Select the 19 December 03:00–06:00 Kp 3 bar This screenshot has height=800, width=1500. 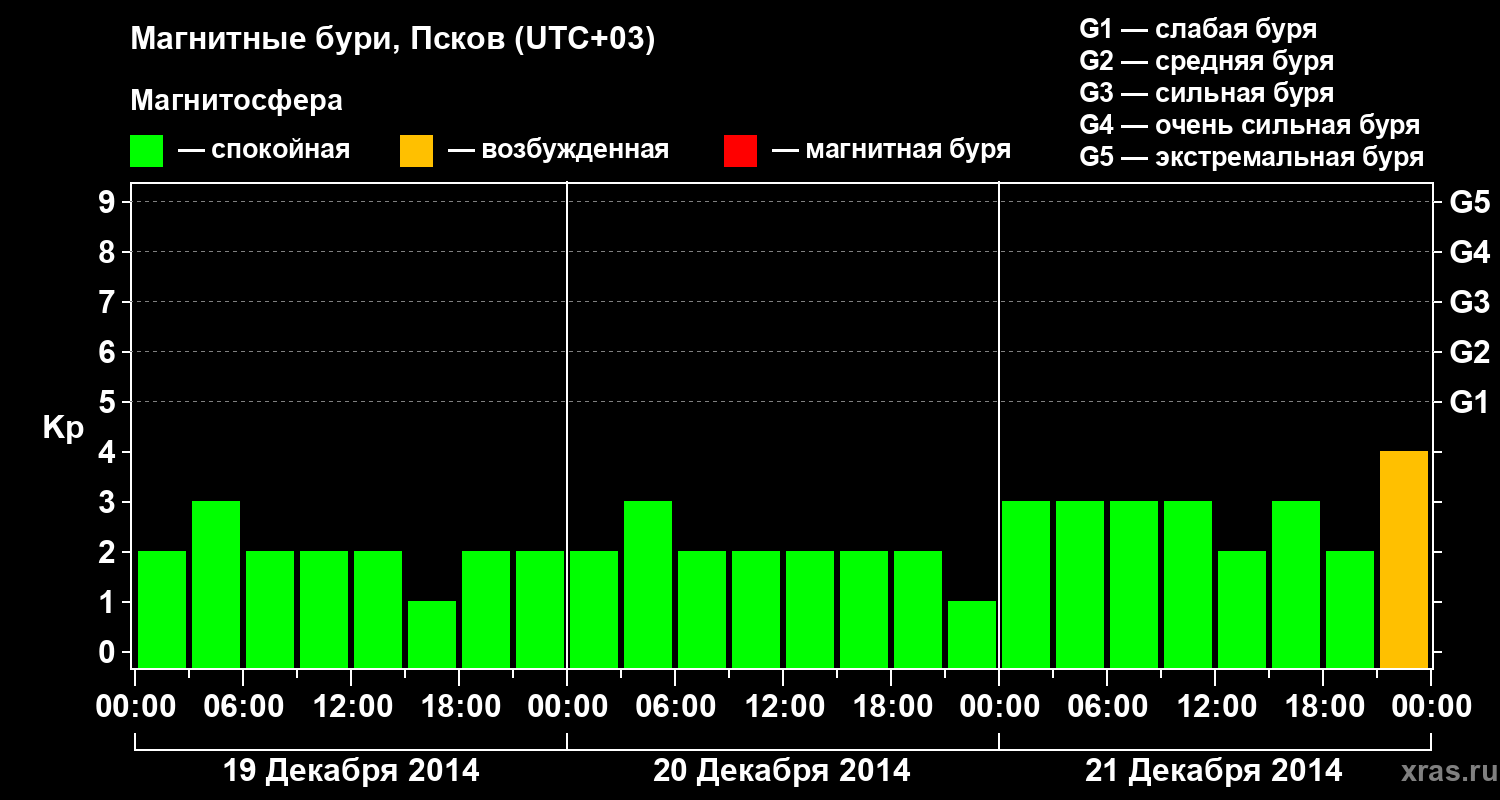pyautogui.click(x=216, y=585)
